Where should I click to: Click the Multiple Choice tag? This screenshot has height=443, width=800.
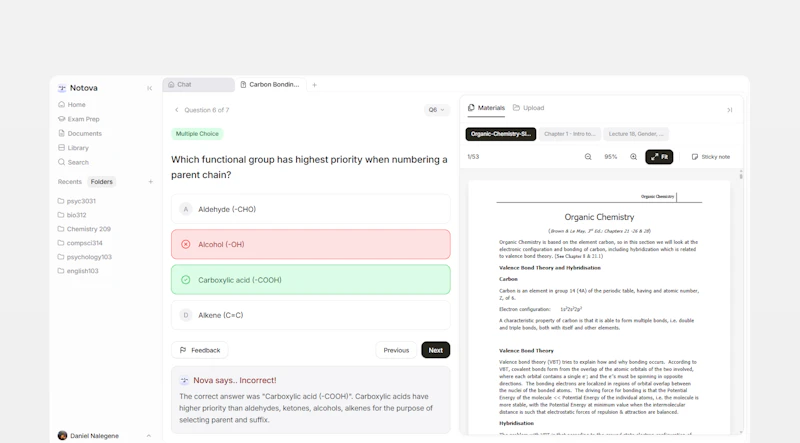197,134
